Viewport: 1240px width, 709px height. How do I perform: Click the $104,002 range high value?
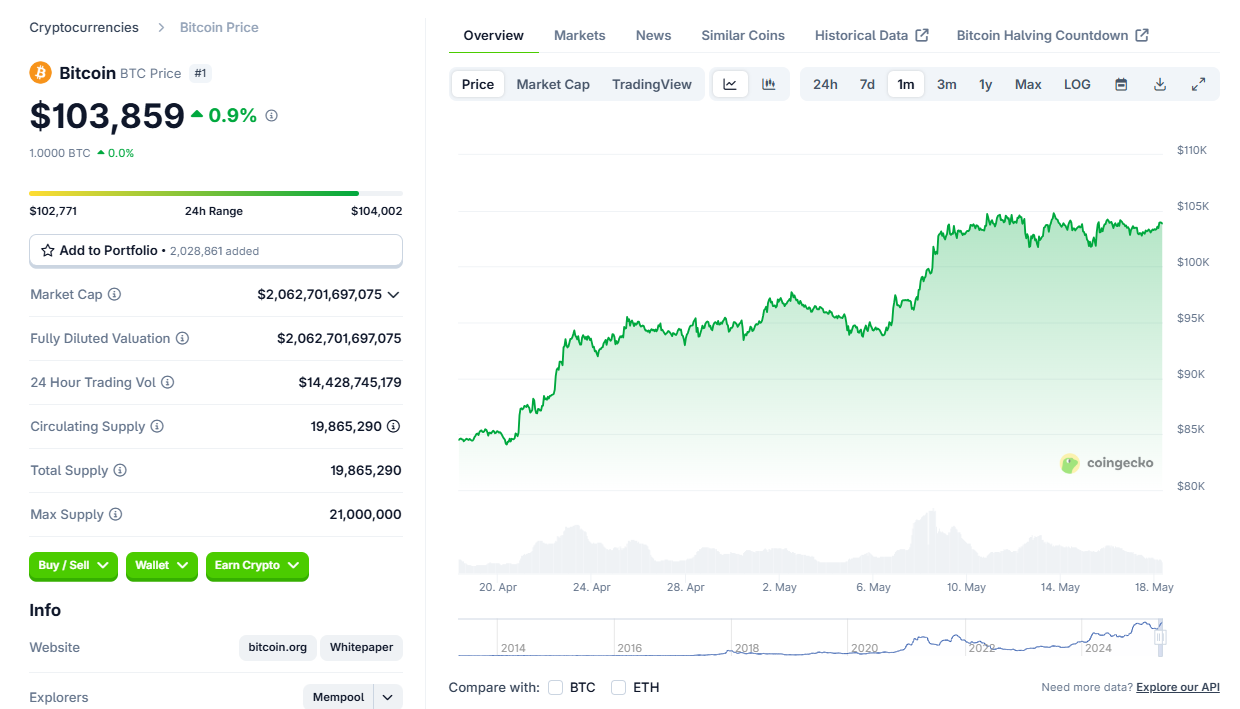click(x=377, y=212)
